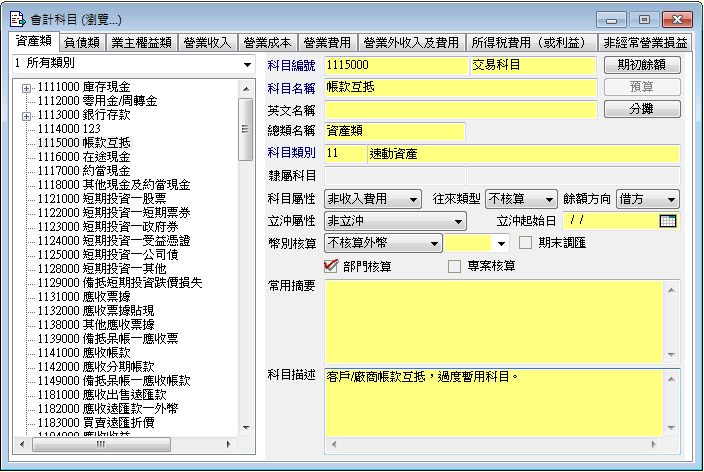Switch to the 營業費用 tab

point(327,42)
